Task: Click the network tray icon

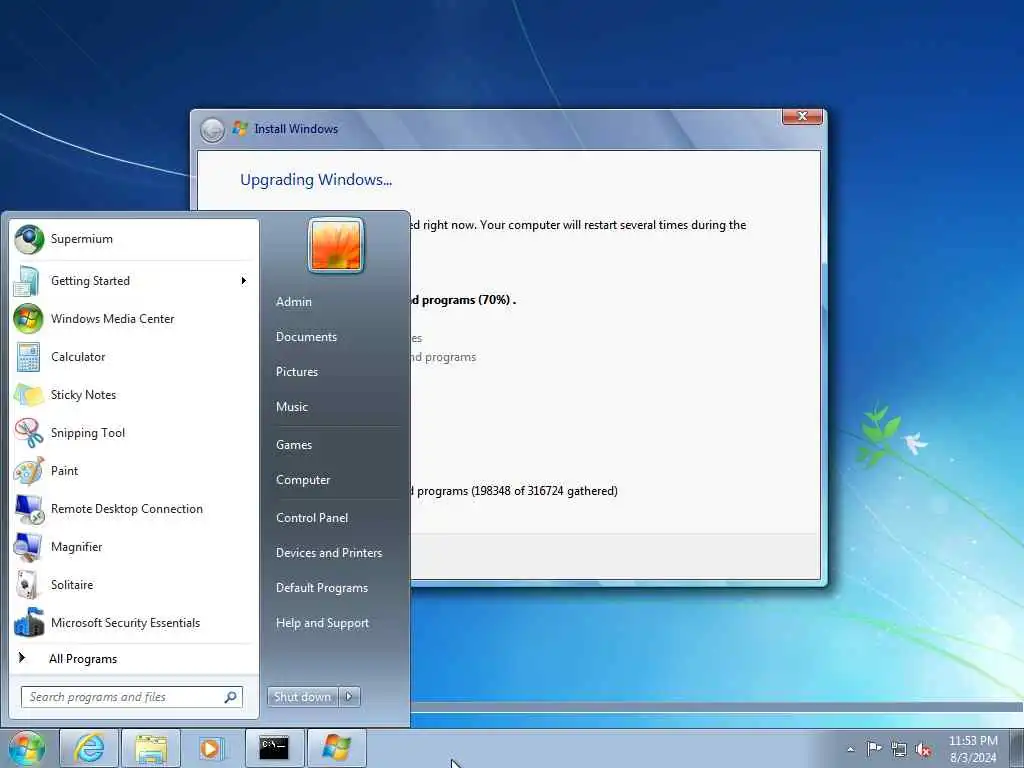Action: tap(899, 749)
